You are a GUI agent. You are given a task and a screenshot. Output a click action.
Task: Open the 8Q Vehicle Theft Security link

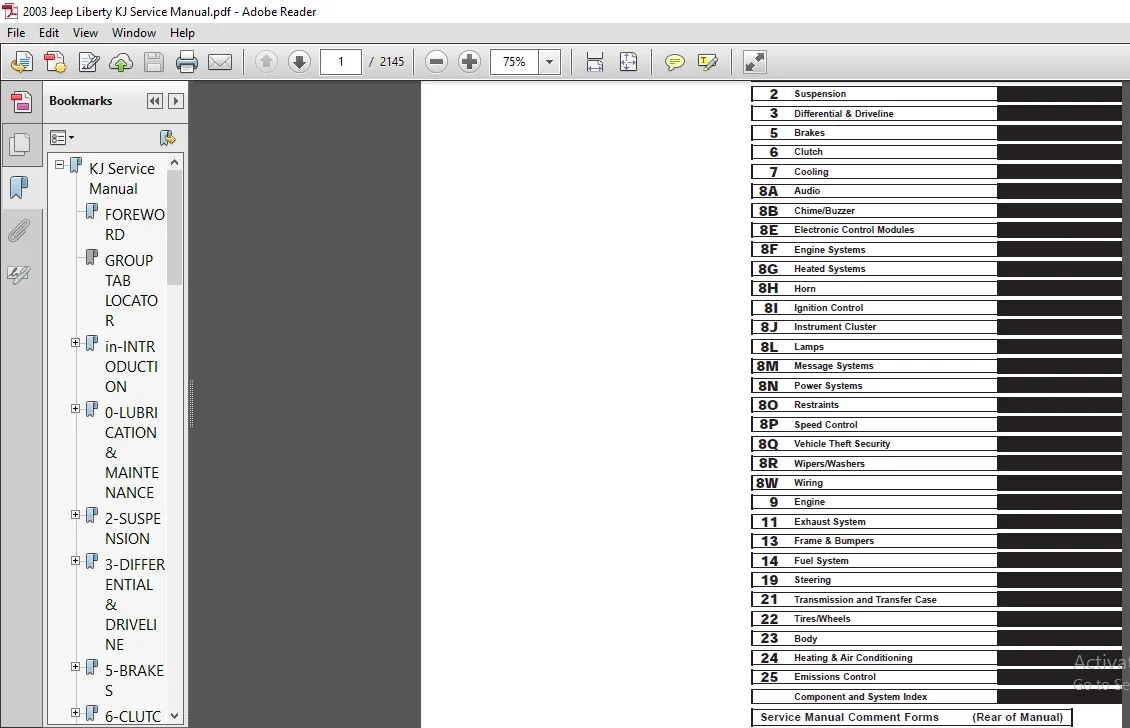pos(874,444)
